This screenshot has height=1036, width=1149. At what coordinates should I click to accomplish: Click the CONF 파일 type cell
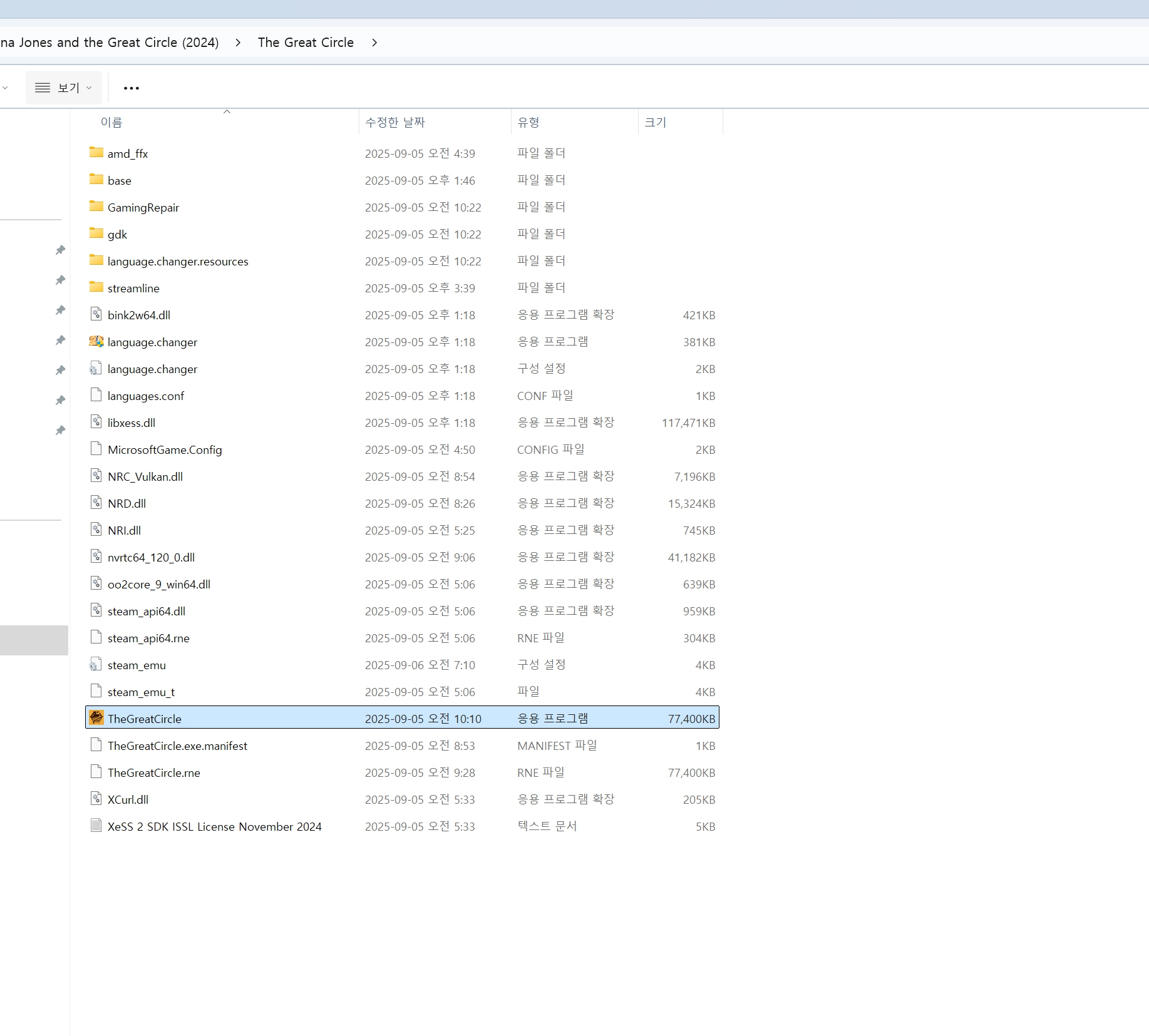545,396
